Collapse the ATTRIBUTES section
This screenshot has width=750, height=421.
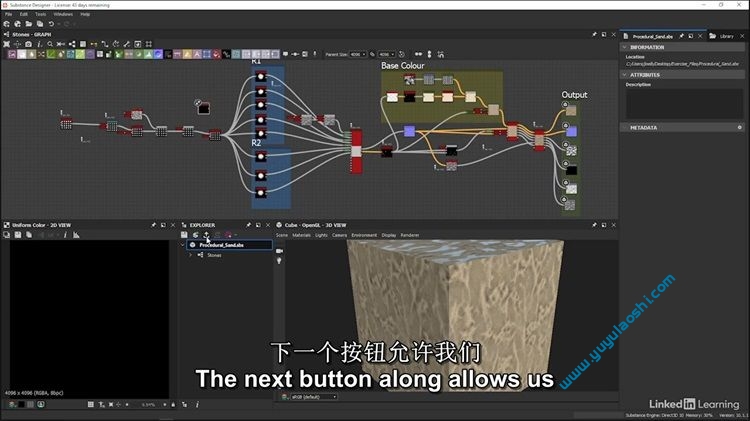(x=624, y=75)
